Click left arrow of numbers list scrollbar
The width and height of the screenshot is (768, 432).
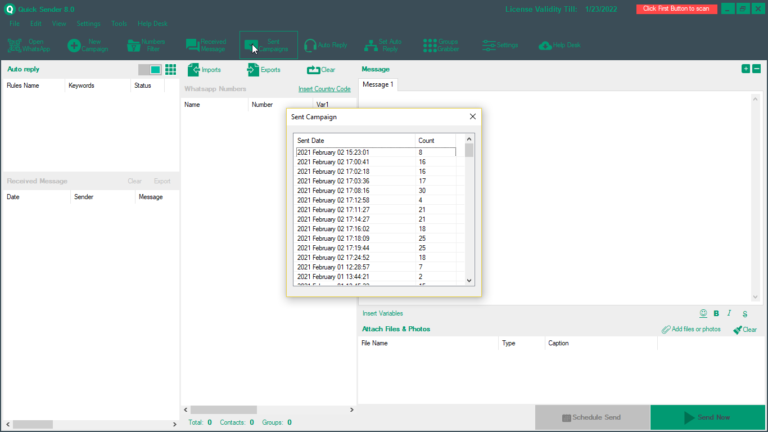point(186,409)
